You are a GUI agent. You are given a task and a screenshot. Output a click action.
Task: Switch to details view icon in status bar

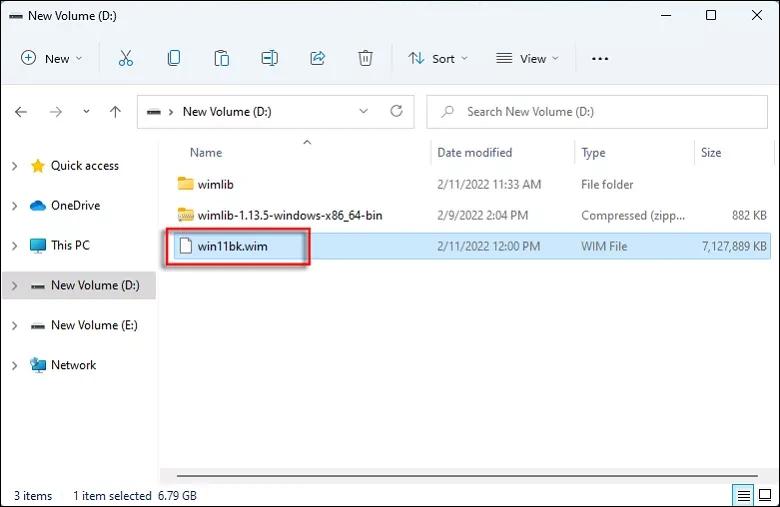pyautogui.click(x=743, y=496)
